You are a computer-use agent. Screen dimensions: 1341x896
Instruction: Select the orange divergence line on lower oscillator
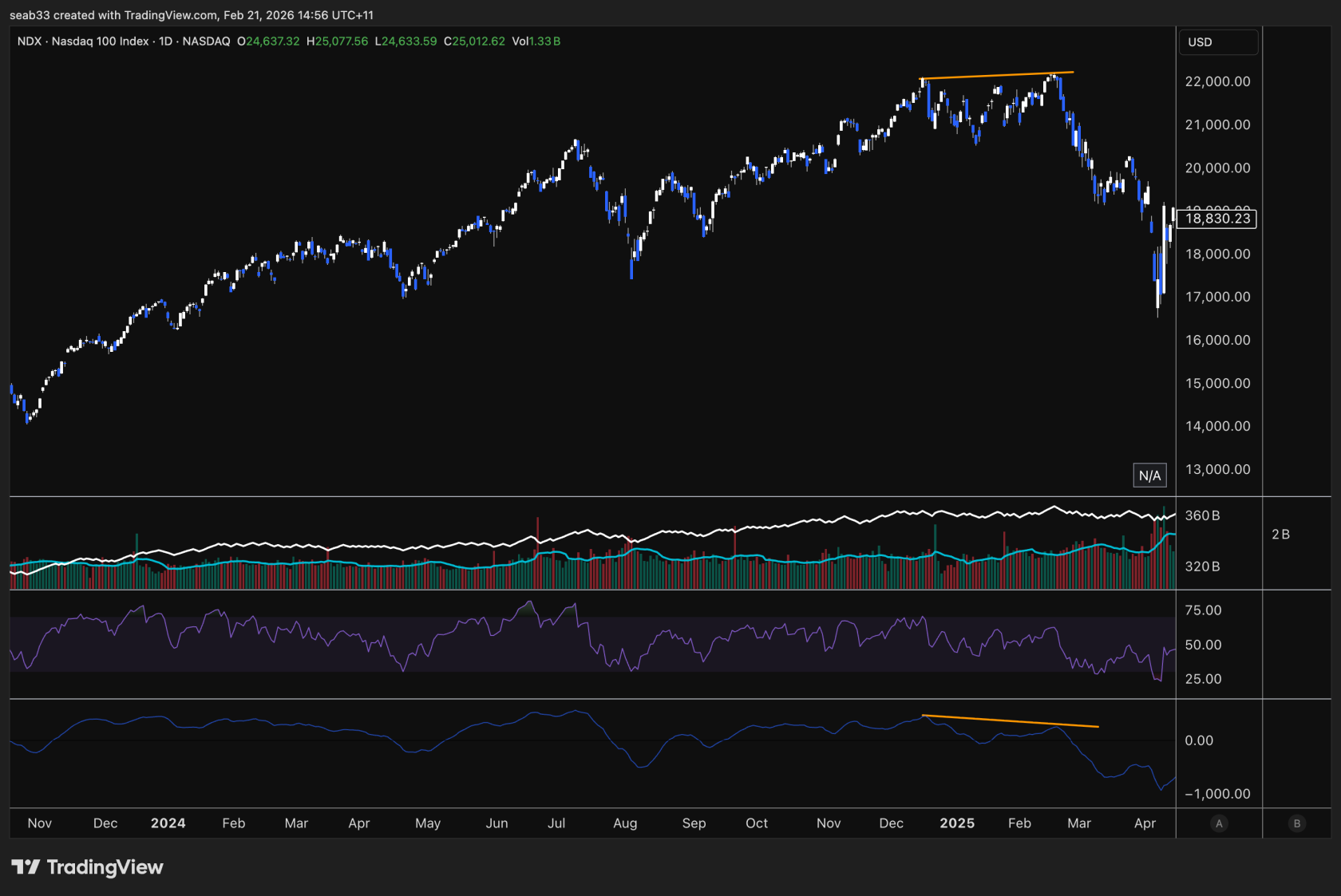1011,721
